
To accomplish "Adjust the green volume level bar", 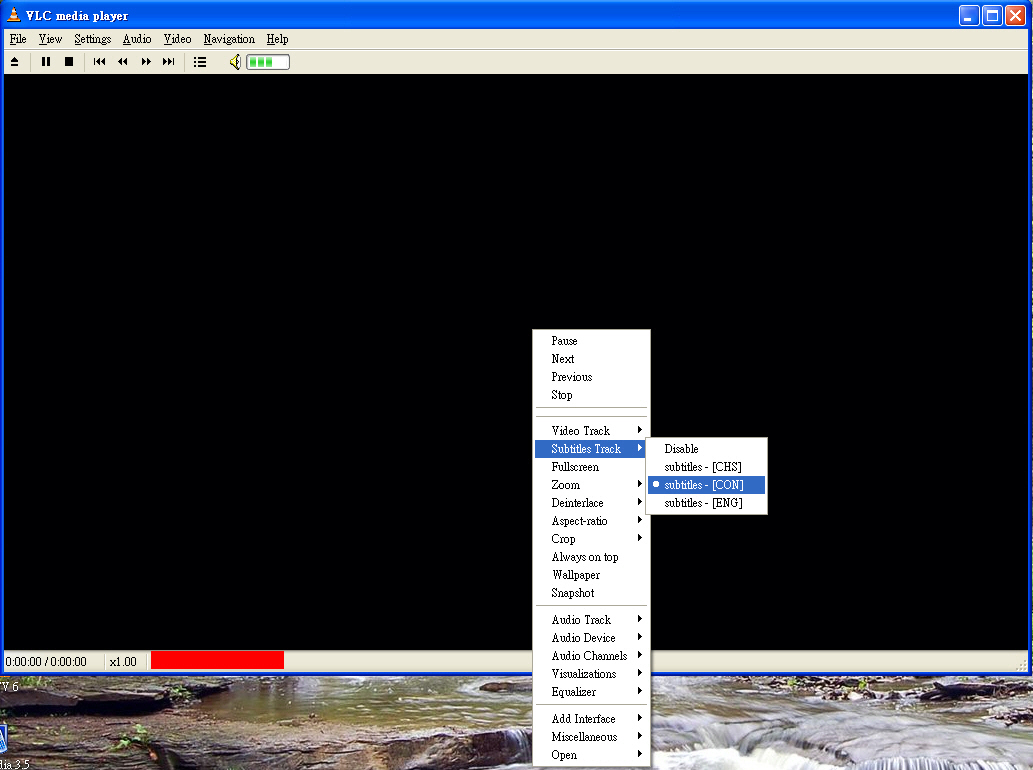I will 268,62.
